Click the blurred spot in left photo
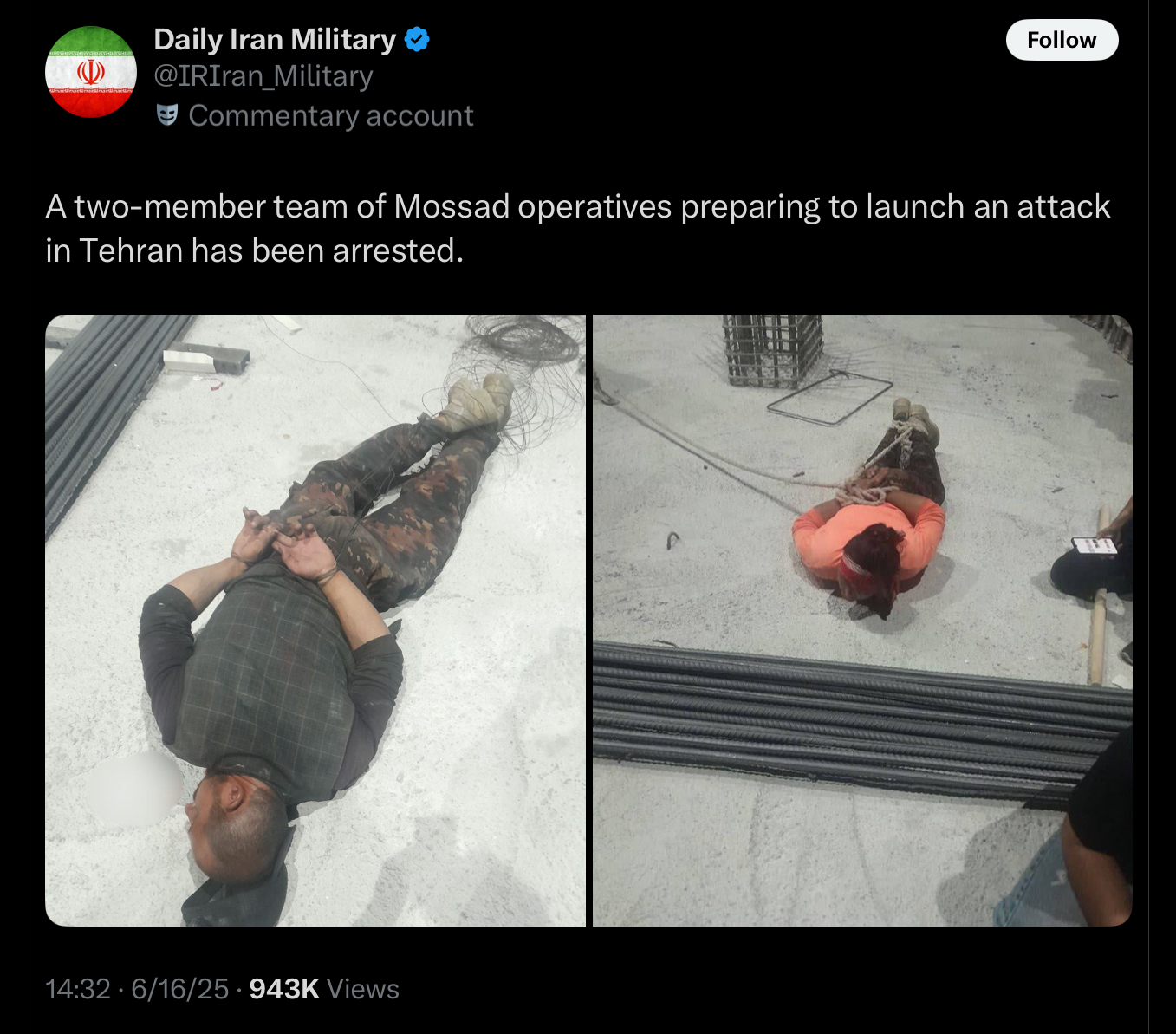The image size is (1176, 1034). (x=134, y=788)
